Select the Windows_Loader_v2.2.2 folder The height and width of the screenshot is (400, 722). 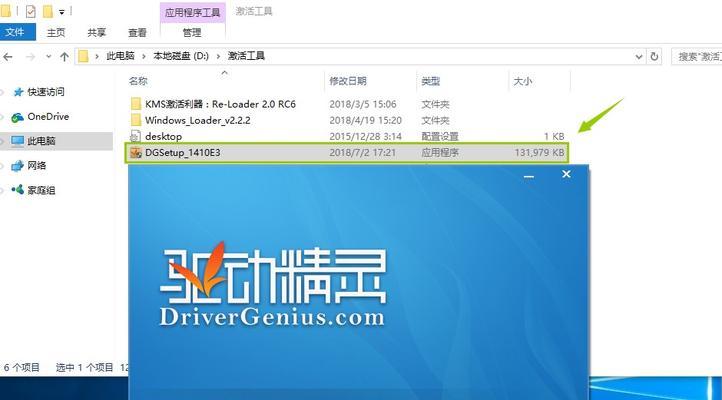[x=198, y=120]
